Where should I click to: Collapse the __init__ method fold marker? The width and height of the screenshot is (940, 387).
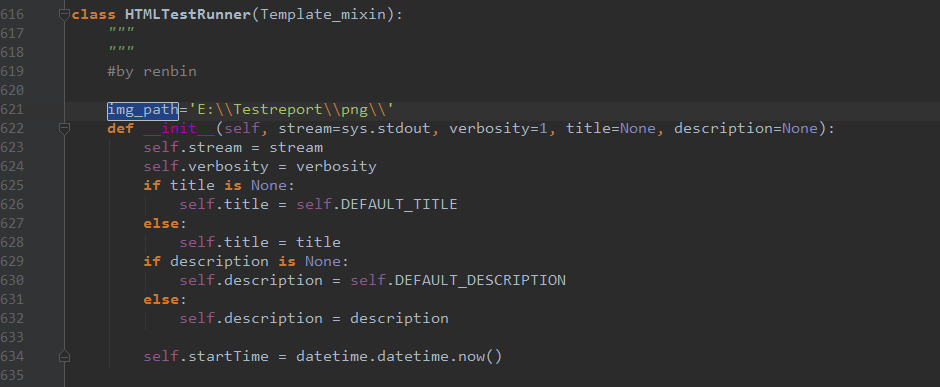pyautogui.click(x=64, y=128)
